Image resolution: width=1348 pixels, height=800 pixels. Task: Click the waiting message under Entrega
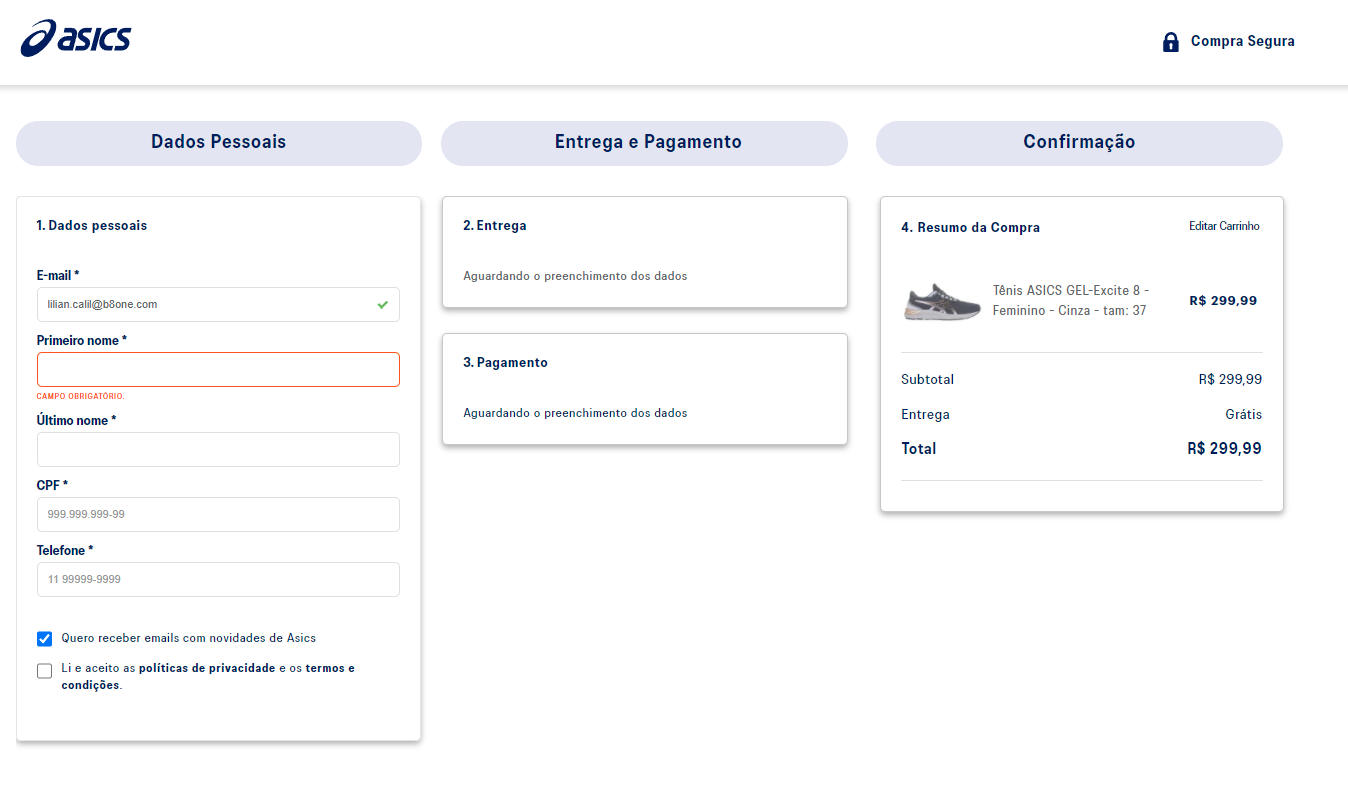[x=575, y=276]
